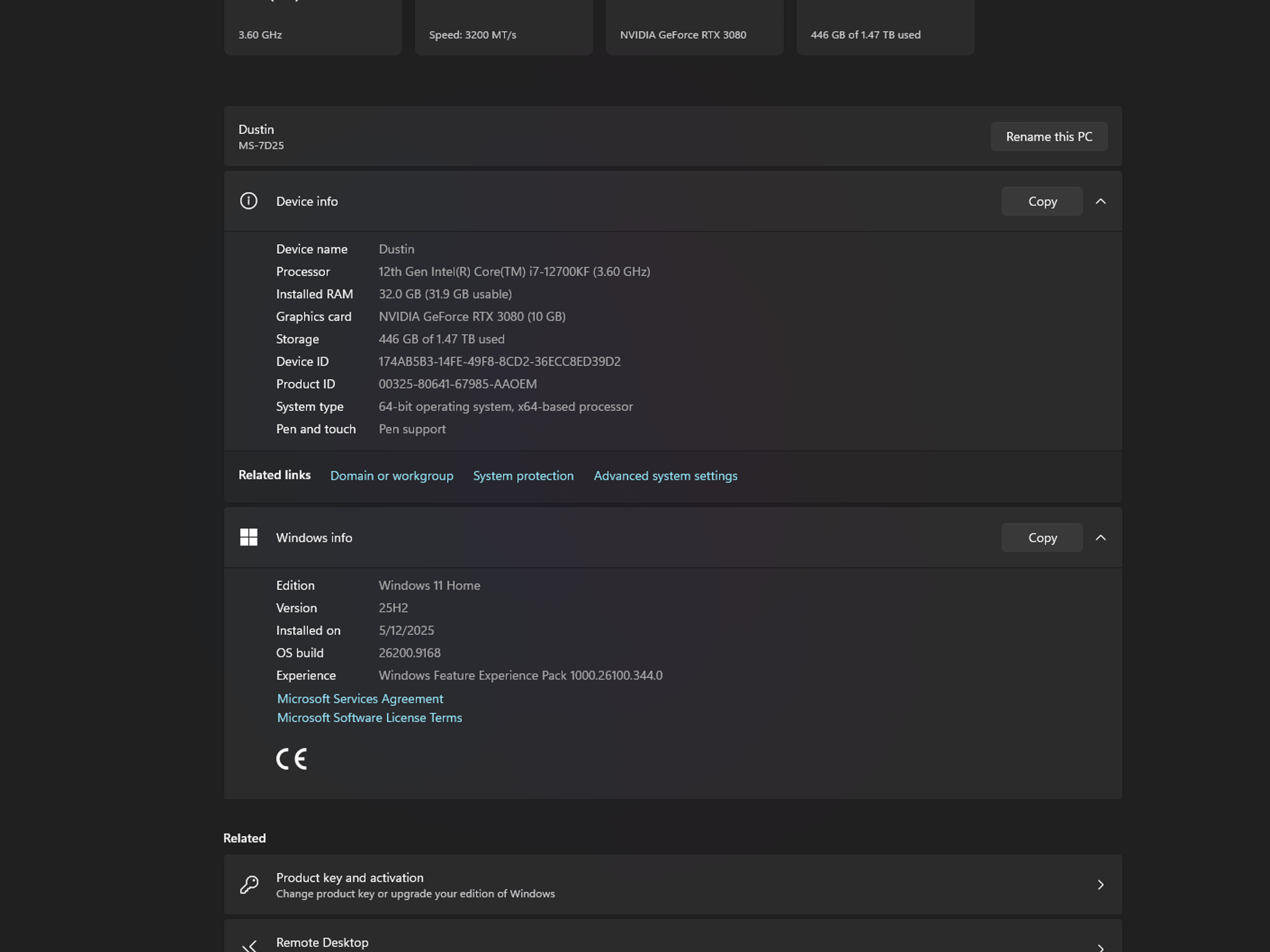The height and width of the screenshot is (952, 1270).
Task: Click the Processor label
Action: 303,271
